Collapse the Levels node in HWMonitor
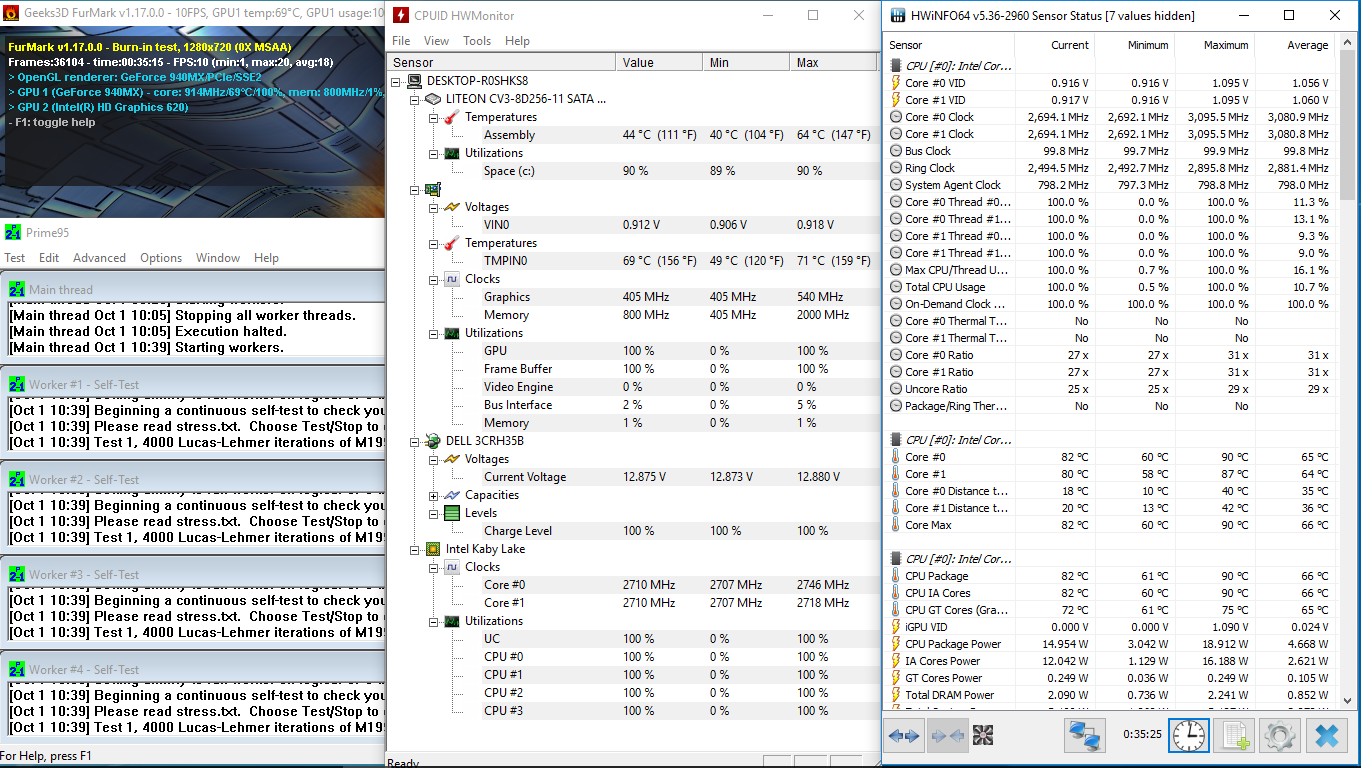Image resolution: width=1361 pixels, height=768 pixels. pos(433,513)
